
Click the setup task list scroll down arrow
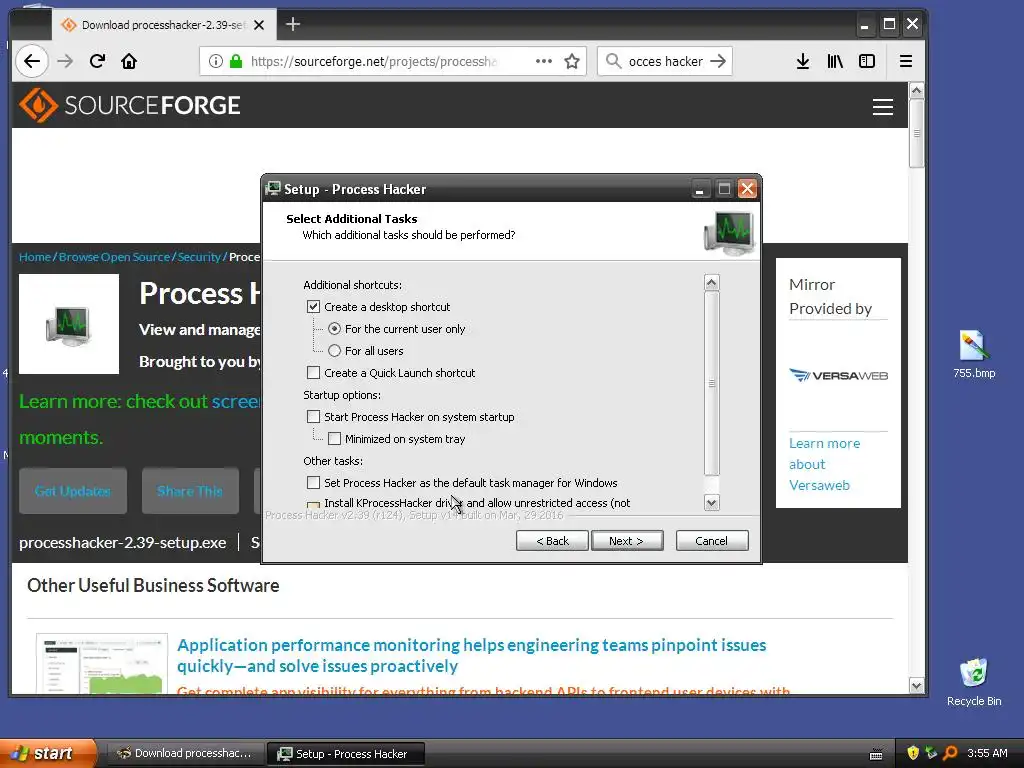coord(712,503)
